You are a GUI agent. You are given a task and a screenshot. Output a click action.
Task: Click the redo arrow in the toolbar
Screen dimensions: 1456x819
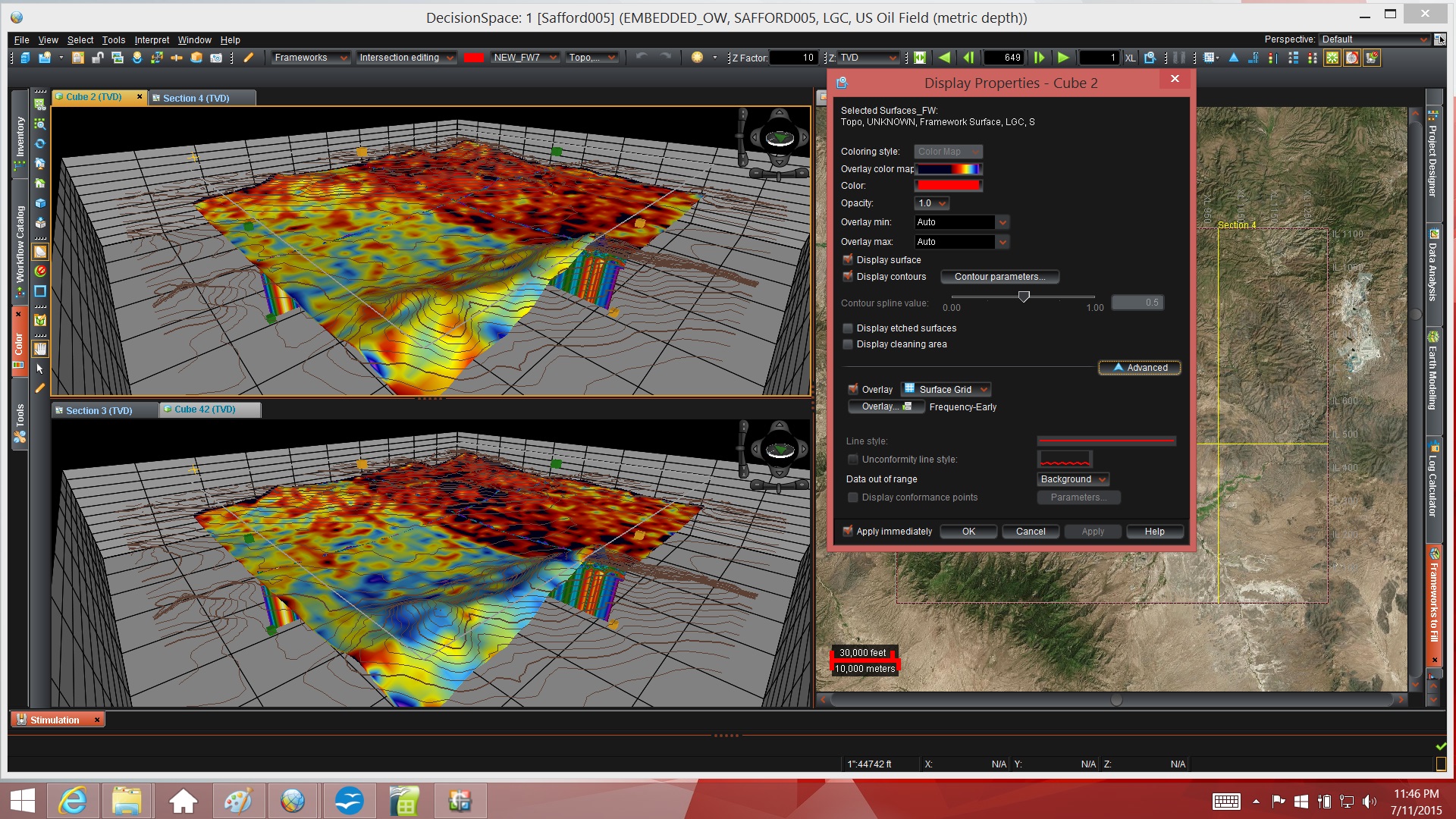[665, 57]
